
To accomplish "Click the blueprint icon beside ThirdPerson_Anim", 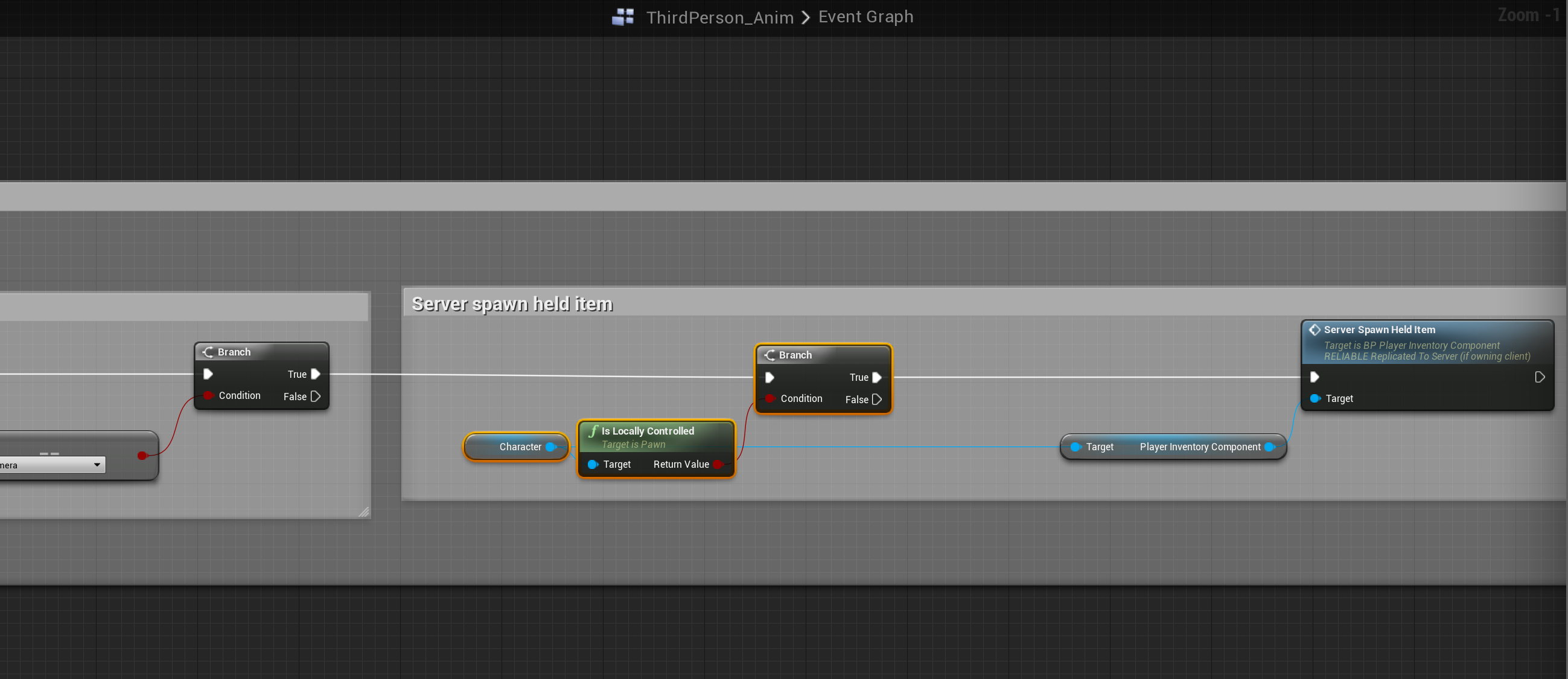I will click(x=623, y=16).
